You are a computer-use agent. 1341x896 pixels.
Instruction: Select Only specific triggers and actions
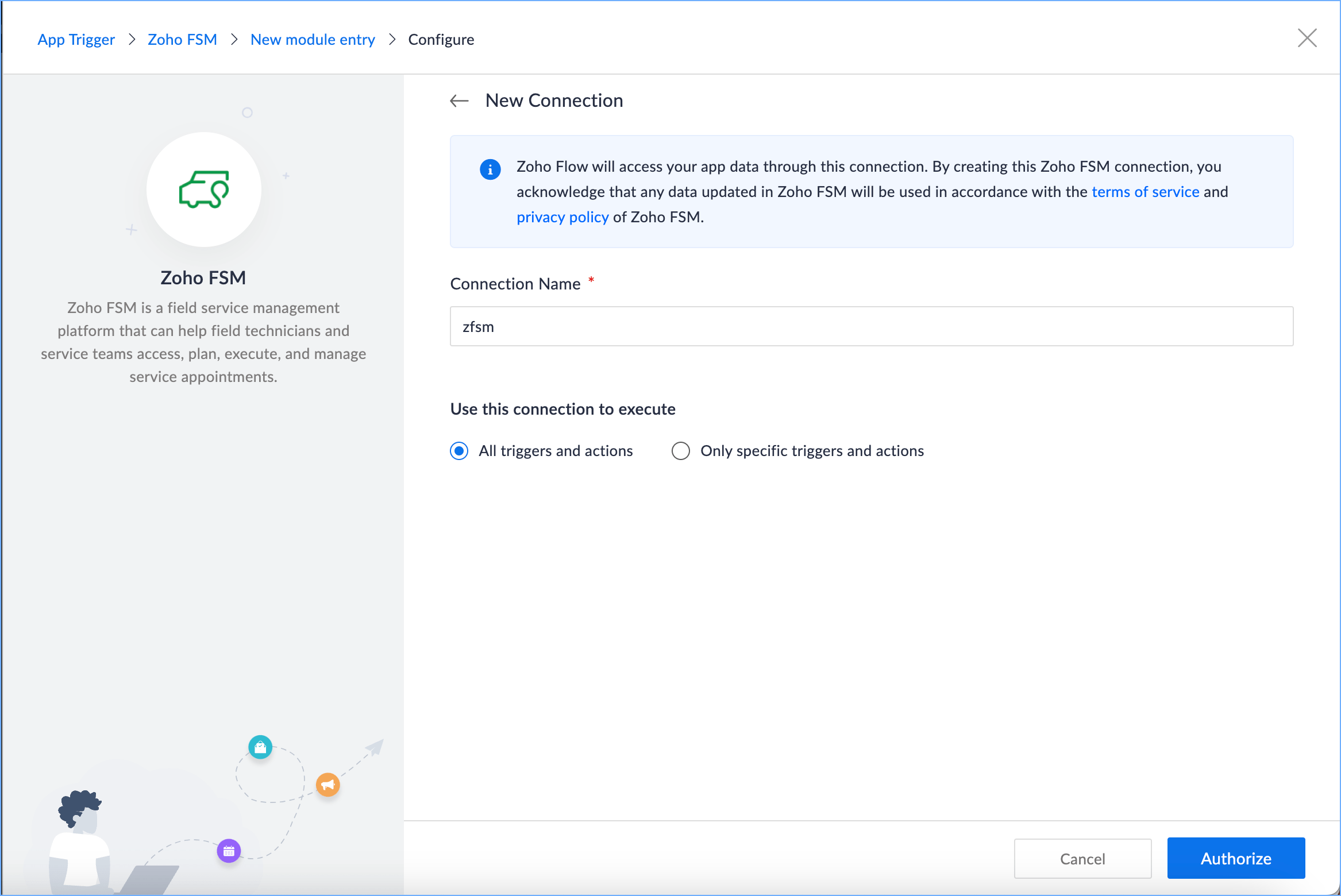(x=681, y=451)
